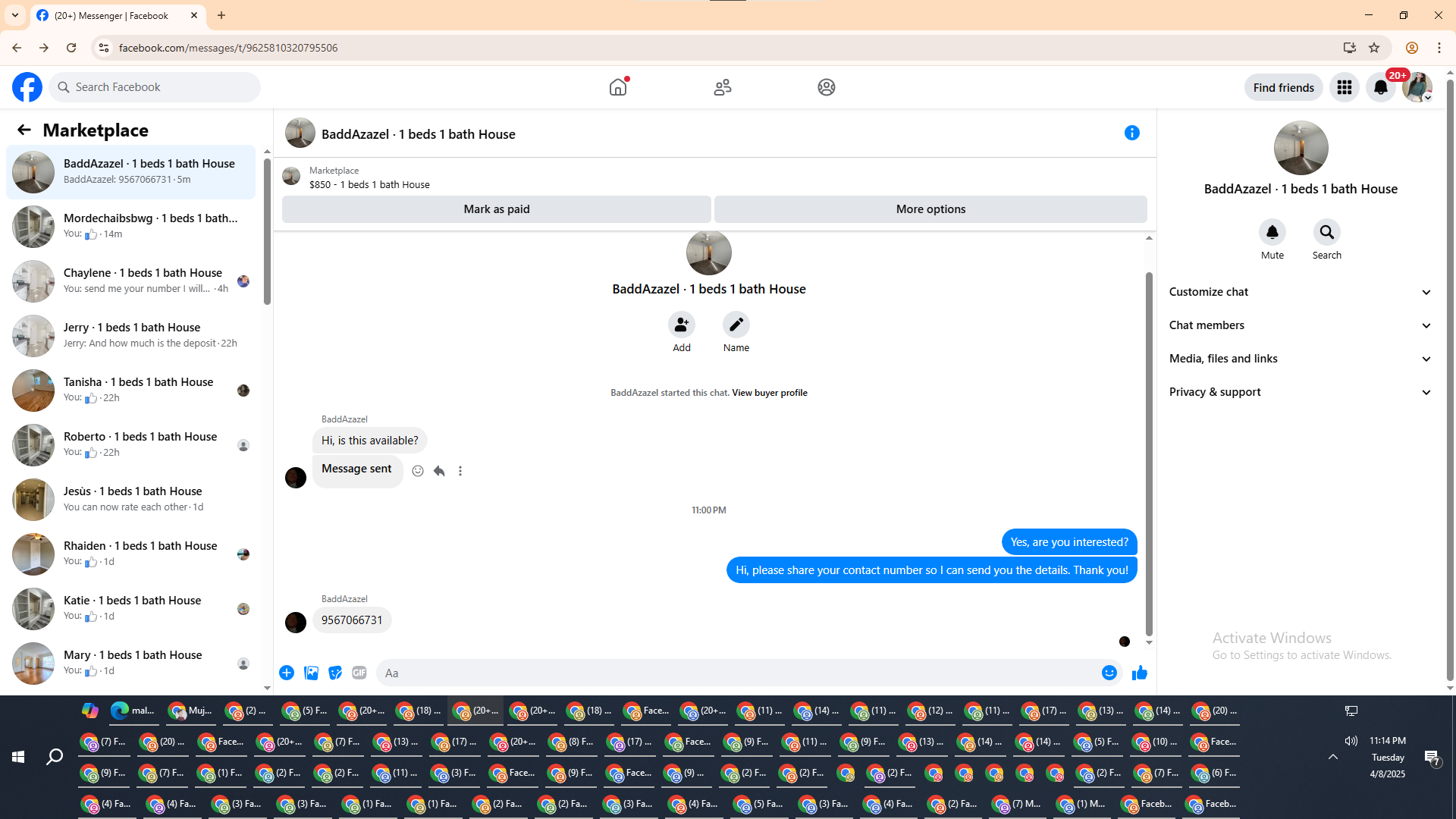The height and width of the screenshot is (819, 1456).
Task: Open Friends tab in top navigation
Action: click(x=722, y=87)
